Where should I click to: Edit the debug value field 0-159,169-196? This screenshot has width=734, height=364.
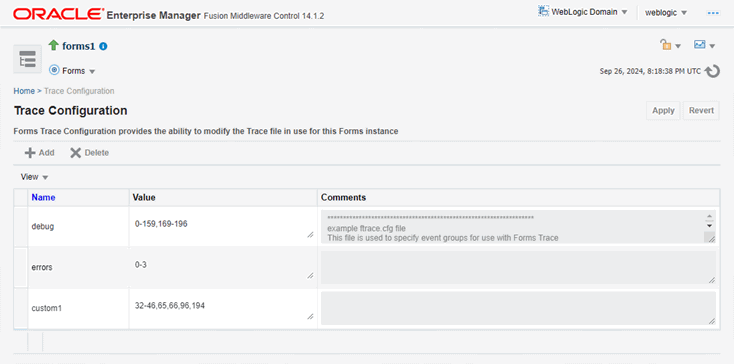tap(223, 227)
